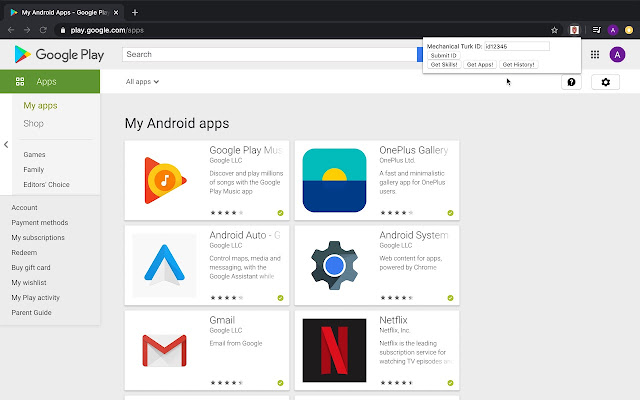Open the Google apps grid menu
This screenshot has height=400, width=640.
click(595, 54)
